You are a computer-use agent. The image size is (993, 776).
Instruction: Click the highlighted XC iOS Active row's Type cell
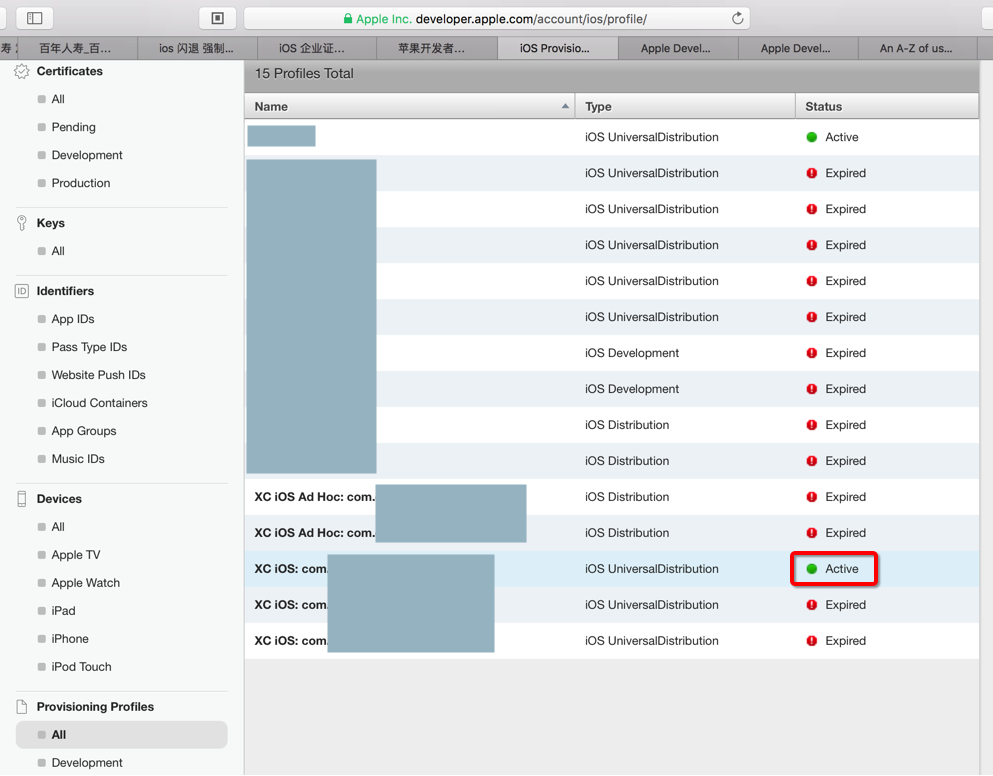coord(652,569)
